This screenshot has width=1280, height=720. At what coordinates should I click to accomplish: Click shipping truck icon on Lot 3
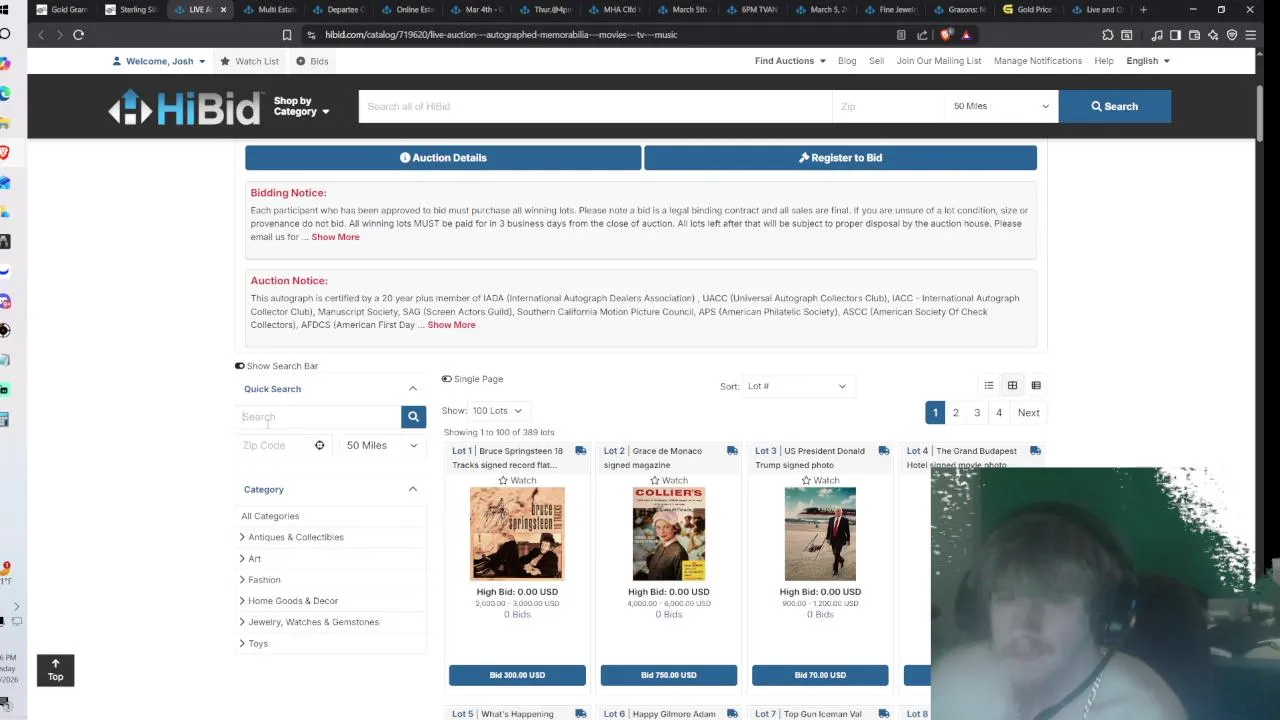tap(883, 451)
